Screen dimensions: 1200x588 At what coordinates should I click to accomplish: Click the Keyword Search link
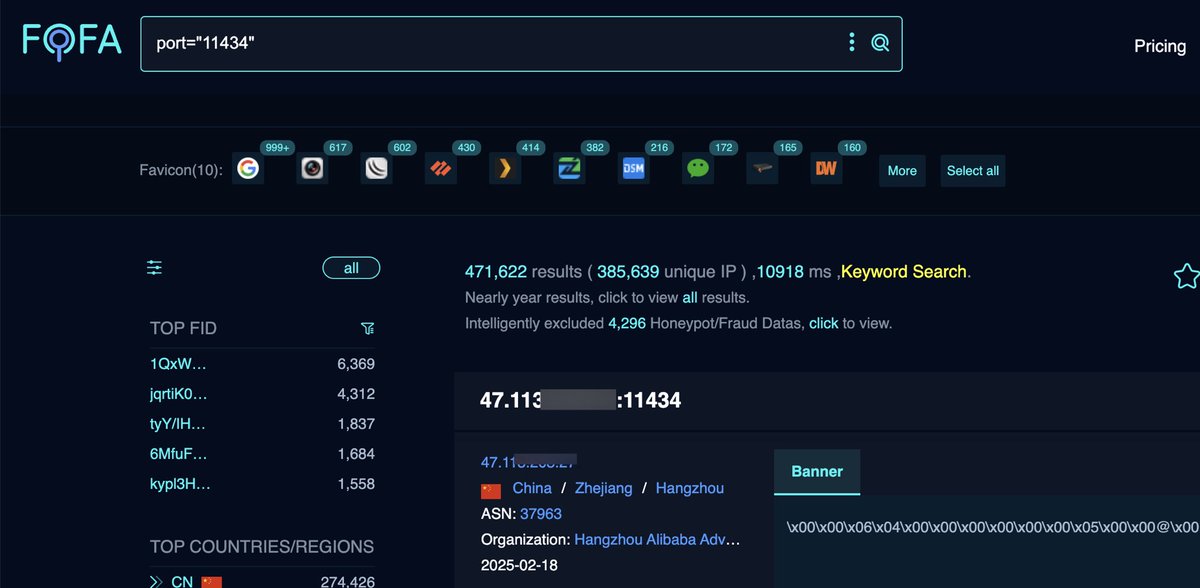[x=904, y=271]
